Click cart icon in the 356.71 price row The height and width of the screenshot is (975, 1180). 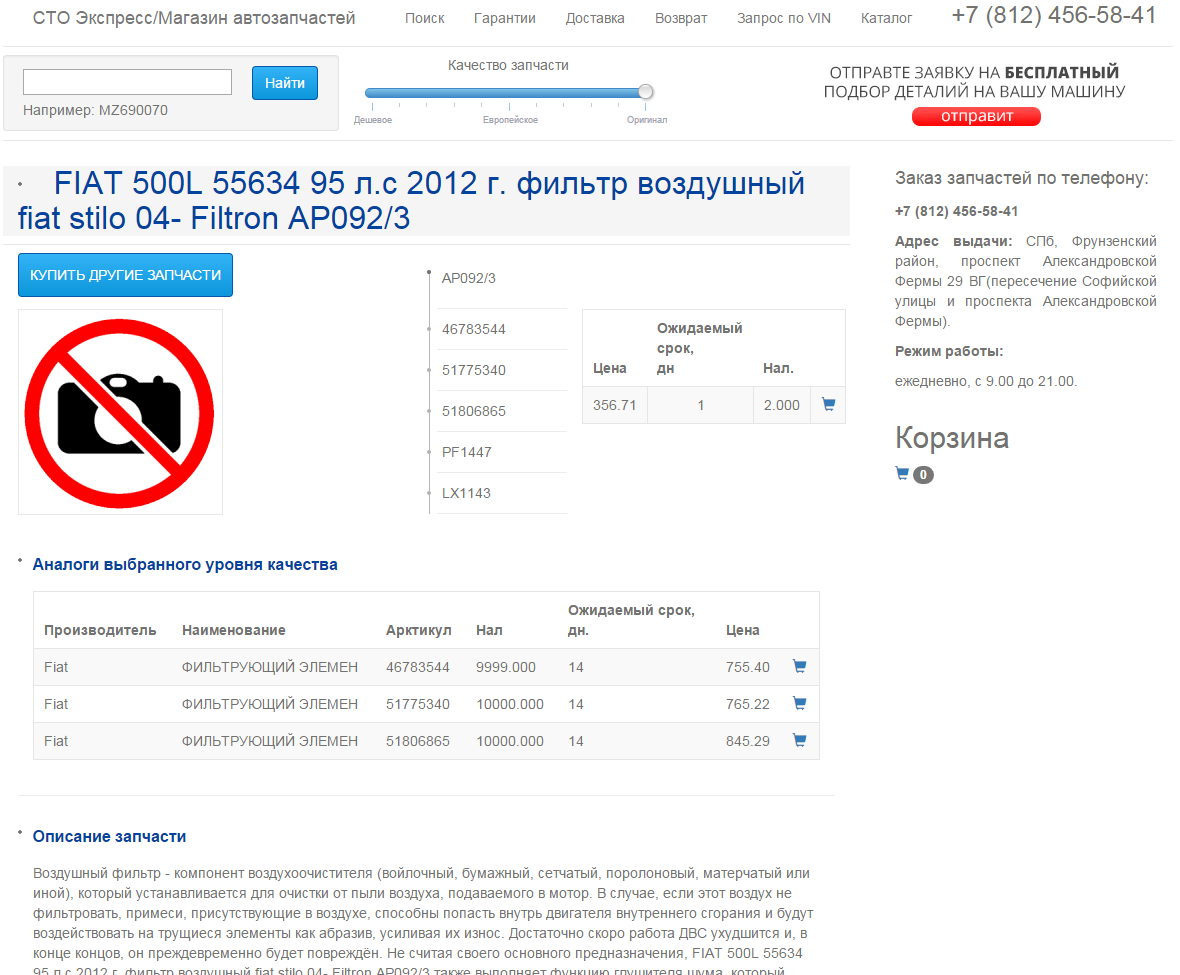click(828, 405)
